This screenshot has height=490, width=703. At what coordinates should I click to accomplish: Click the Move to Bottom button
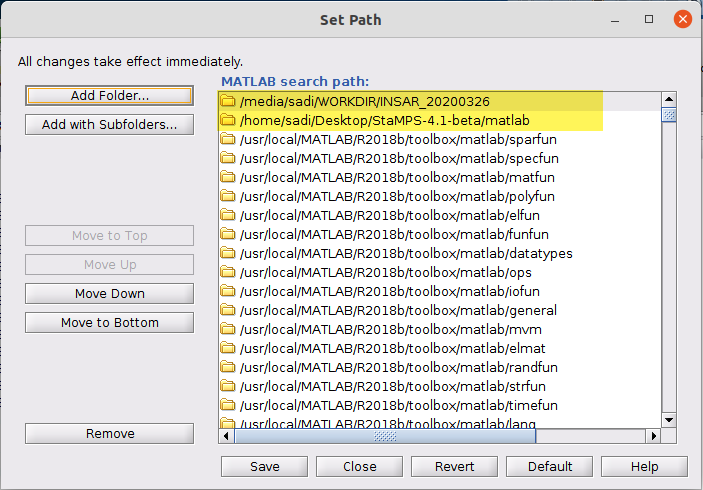tap(109, 323)
